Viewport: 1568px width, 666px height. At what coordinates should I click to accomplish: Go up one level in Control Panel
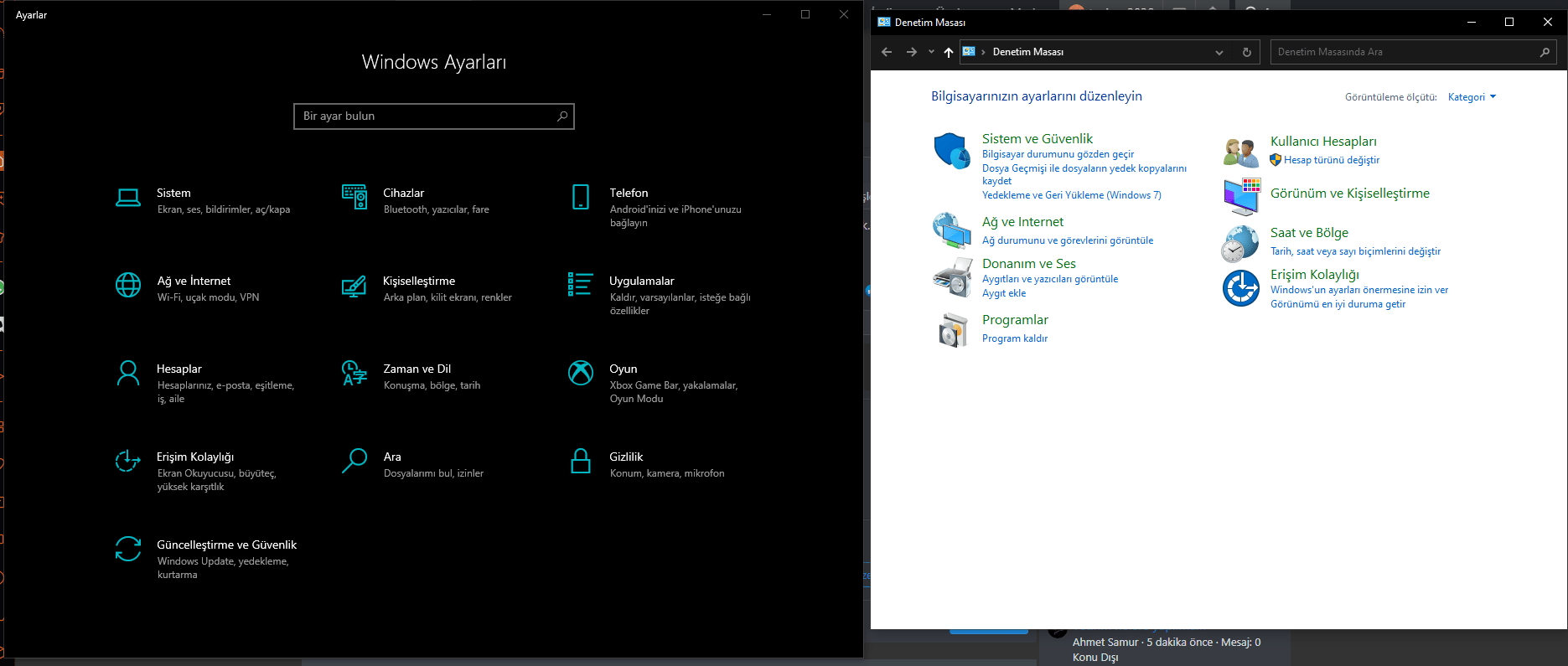[x=949, y=52]
